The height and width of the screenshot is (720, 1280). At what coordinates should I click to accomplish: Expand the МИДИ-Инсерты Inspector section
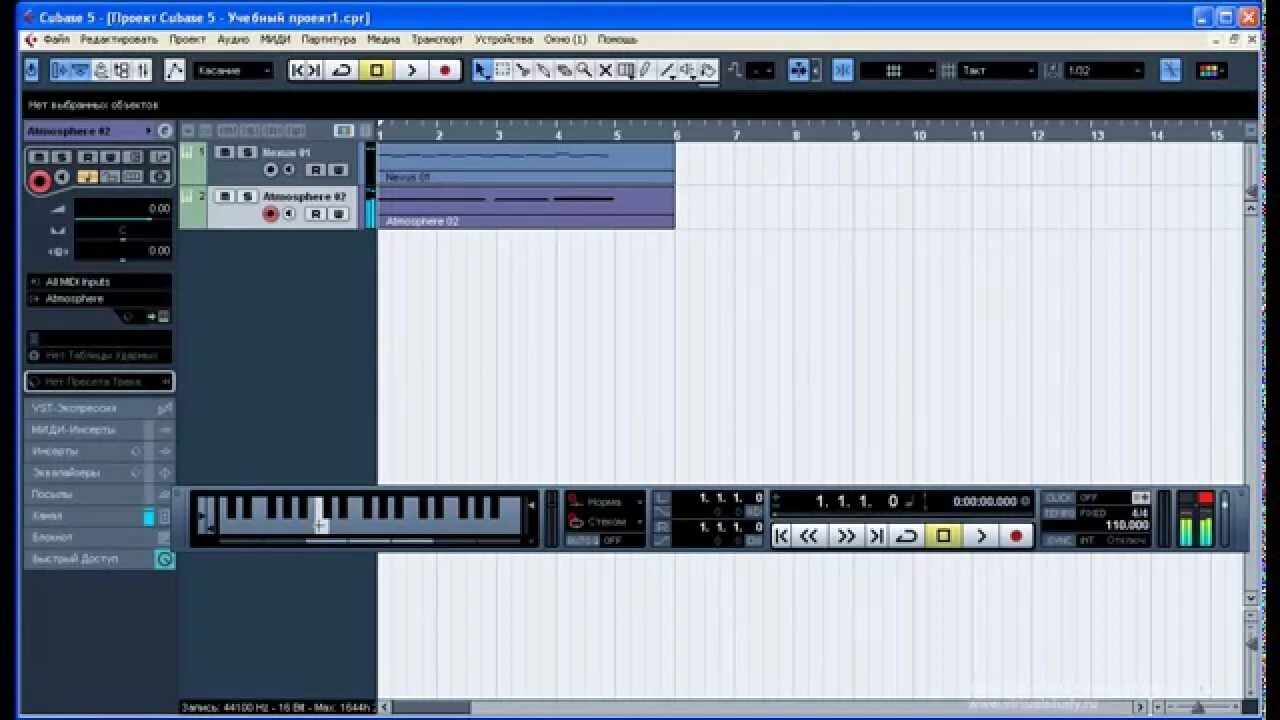(x=99, y=430)
